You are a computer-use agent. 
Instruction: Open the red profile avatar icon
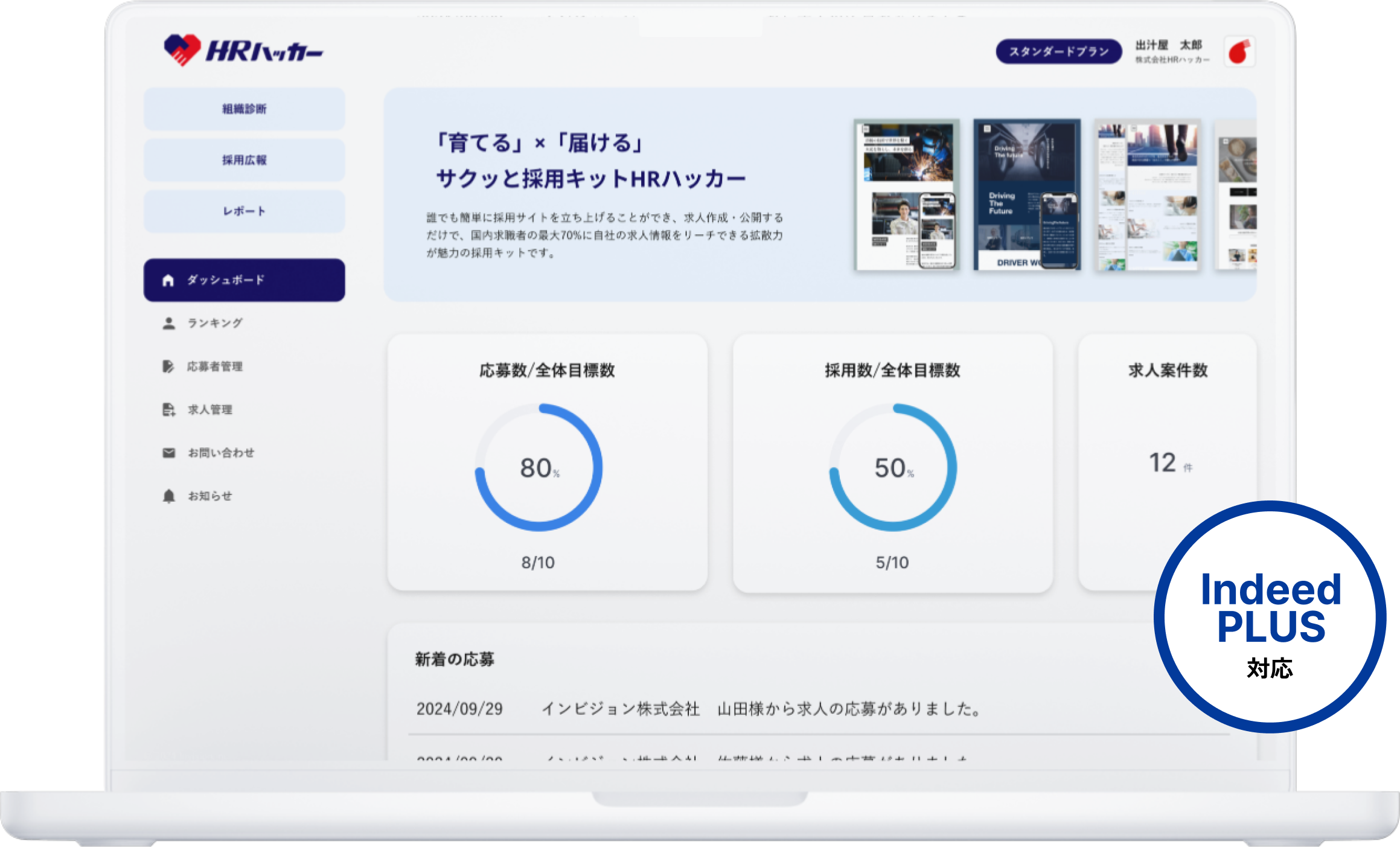click(1239, 52)
